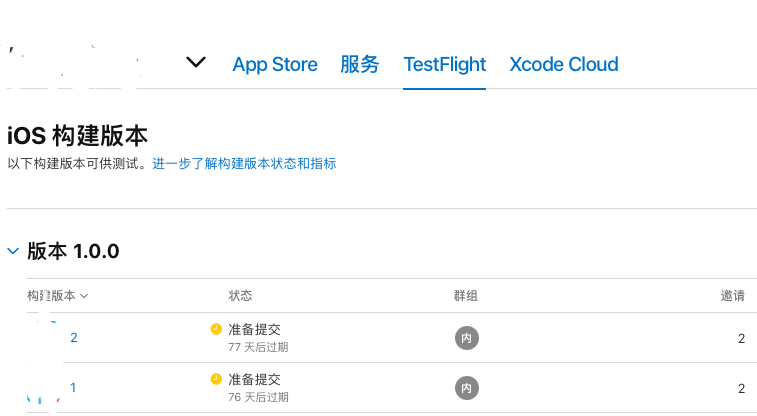Image resolution: width=757 pixels, height=416 pixels.
Task: Open the build 2 link
Action: click(x=74, y=337)
